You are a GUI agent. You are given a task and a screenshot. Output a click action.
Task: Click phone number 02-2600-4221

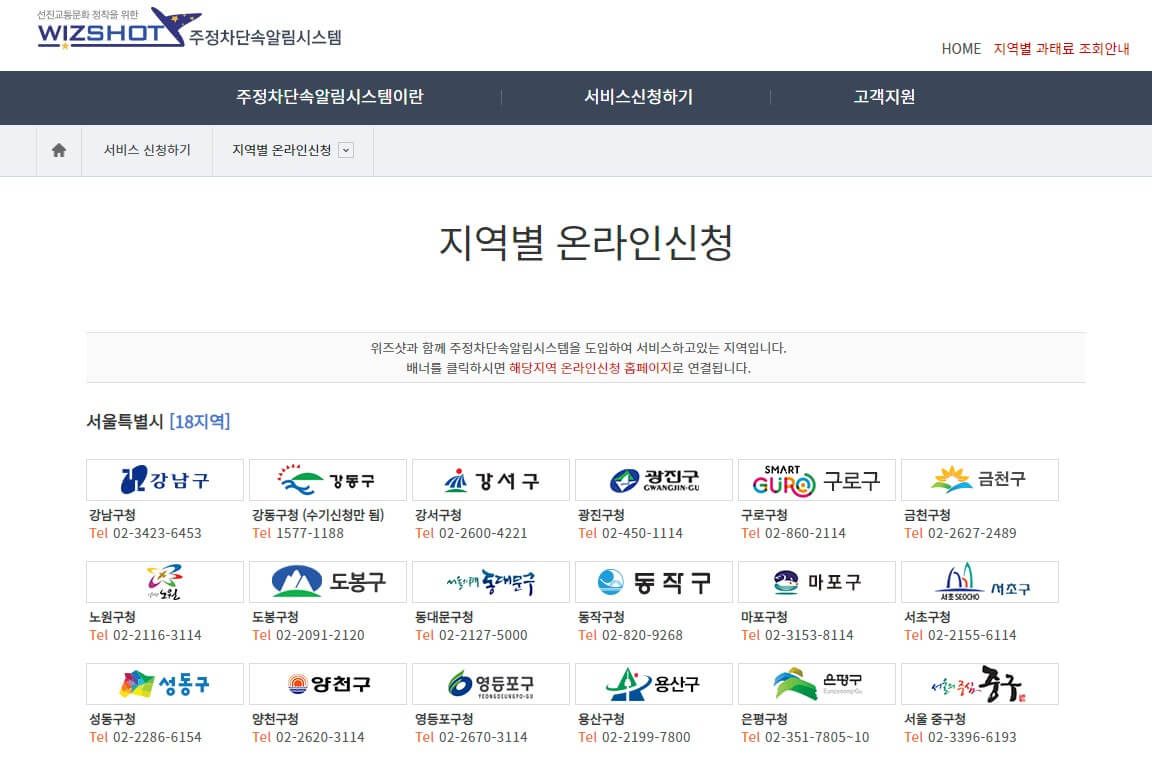click(483, 533)
